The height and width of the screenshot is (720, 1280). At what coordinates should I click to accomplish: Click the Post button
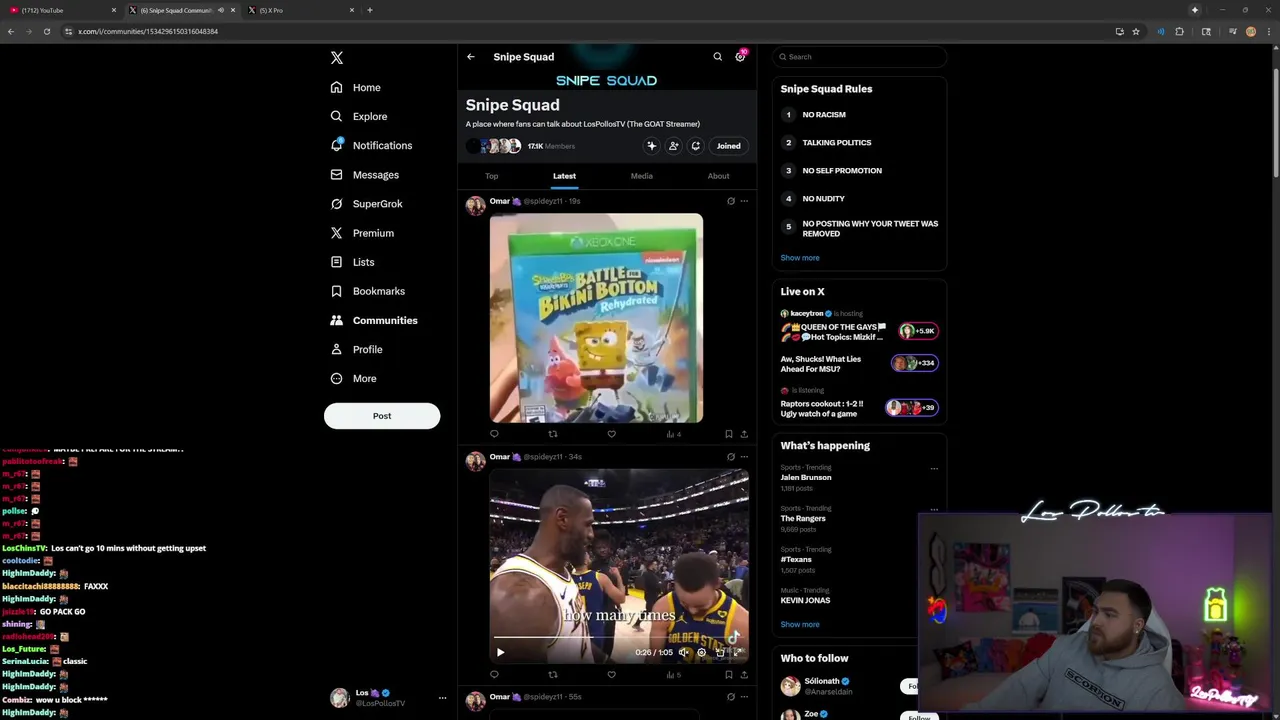(382, 416)
